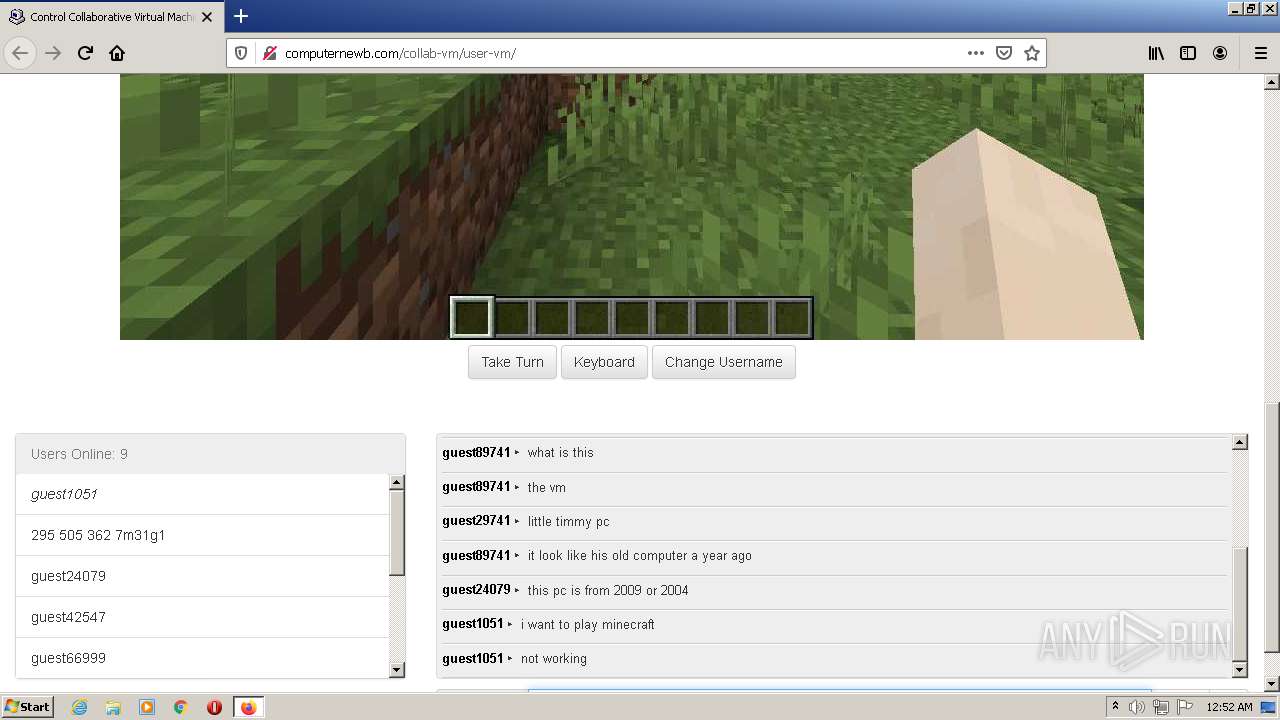
Task: Open the Firefox hamburger menu
Action: (1260, 53)
